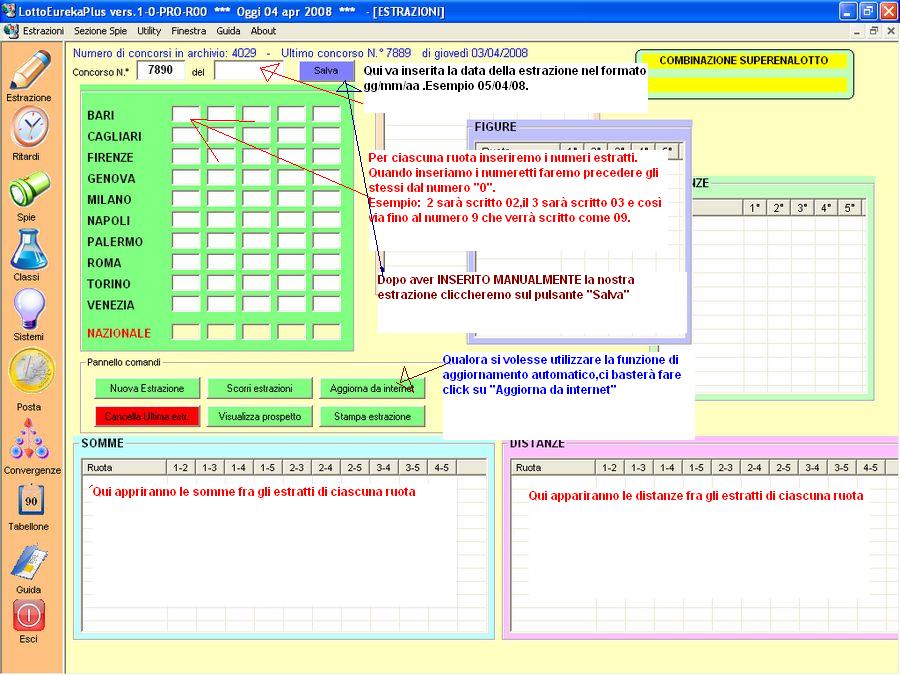Click the Stampa estrazione button

pyautogui.click(x=372, y=416)
